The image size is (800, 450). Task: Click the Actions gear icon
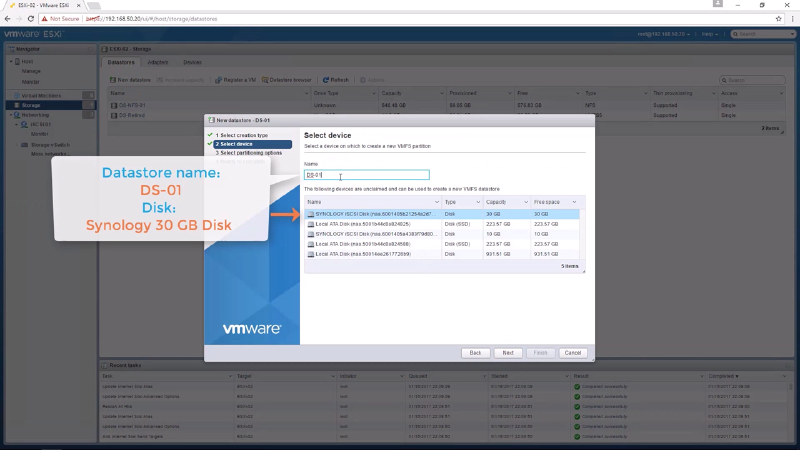point(363,80)
